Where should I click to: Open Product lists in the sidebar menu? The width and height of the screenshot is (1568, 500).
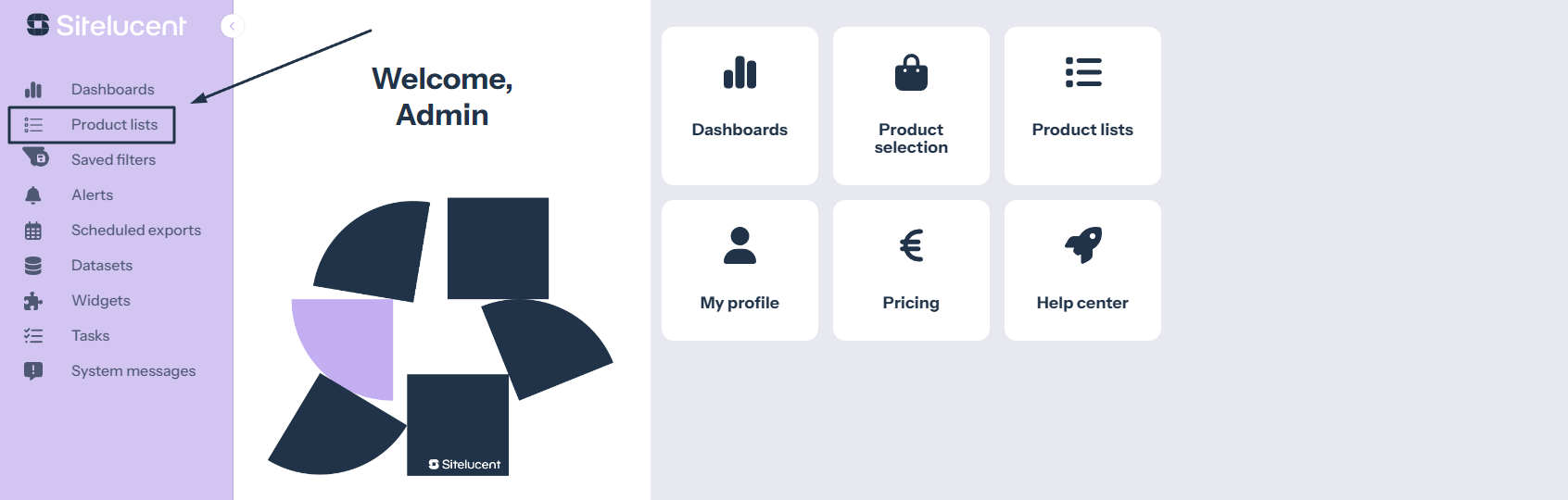[114, 125]
